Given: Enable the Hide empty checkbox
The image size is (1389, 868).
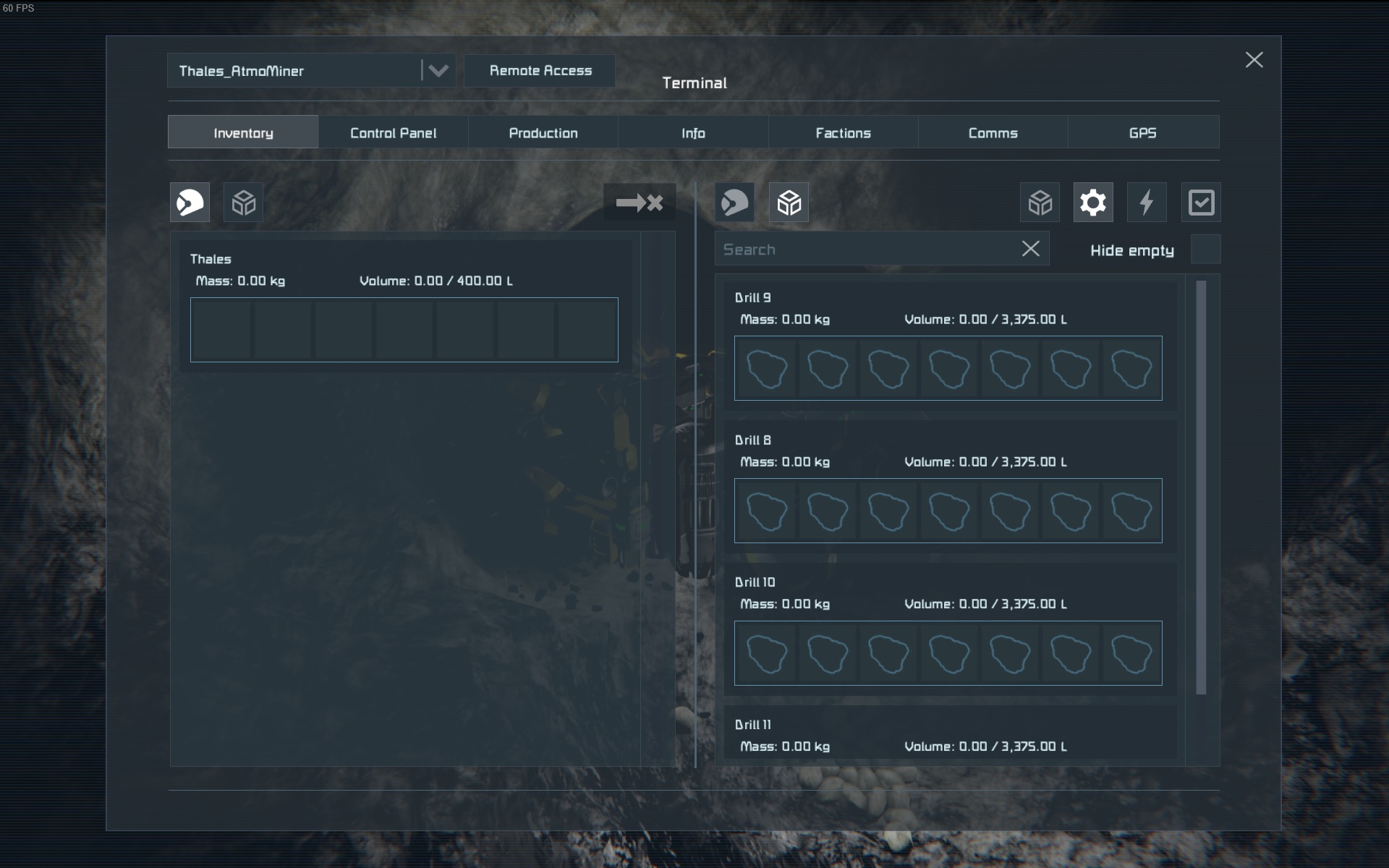Looking at the screenshot, I should (1205, 250).
